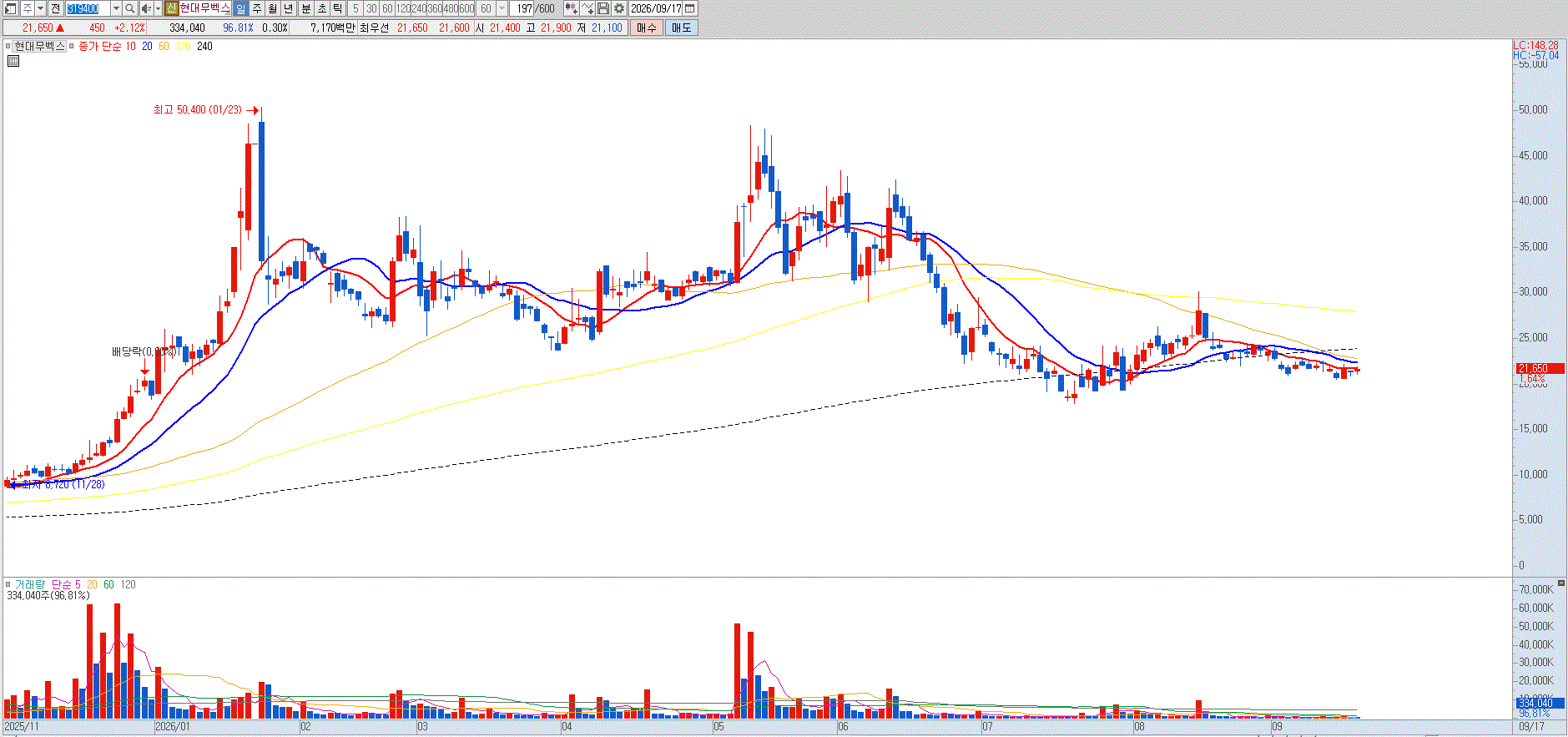Click the red 21,650 current price tag on axis
Screen dimensions: 1568x737
coord(1540,368)
